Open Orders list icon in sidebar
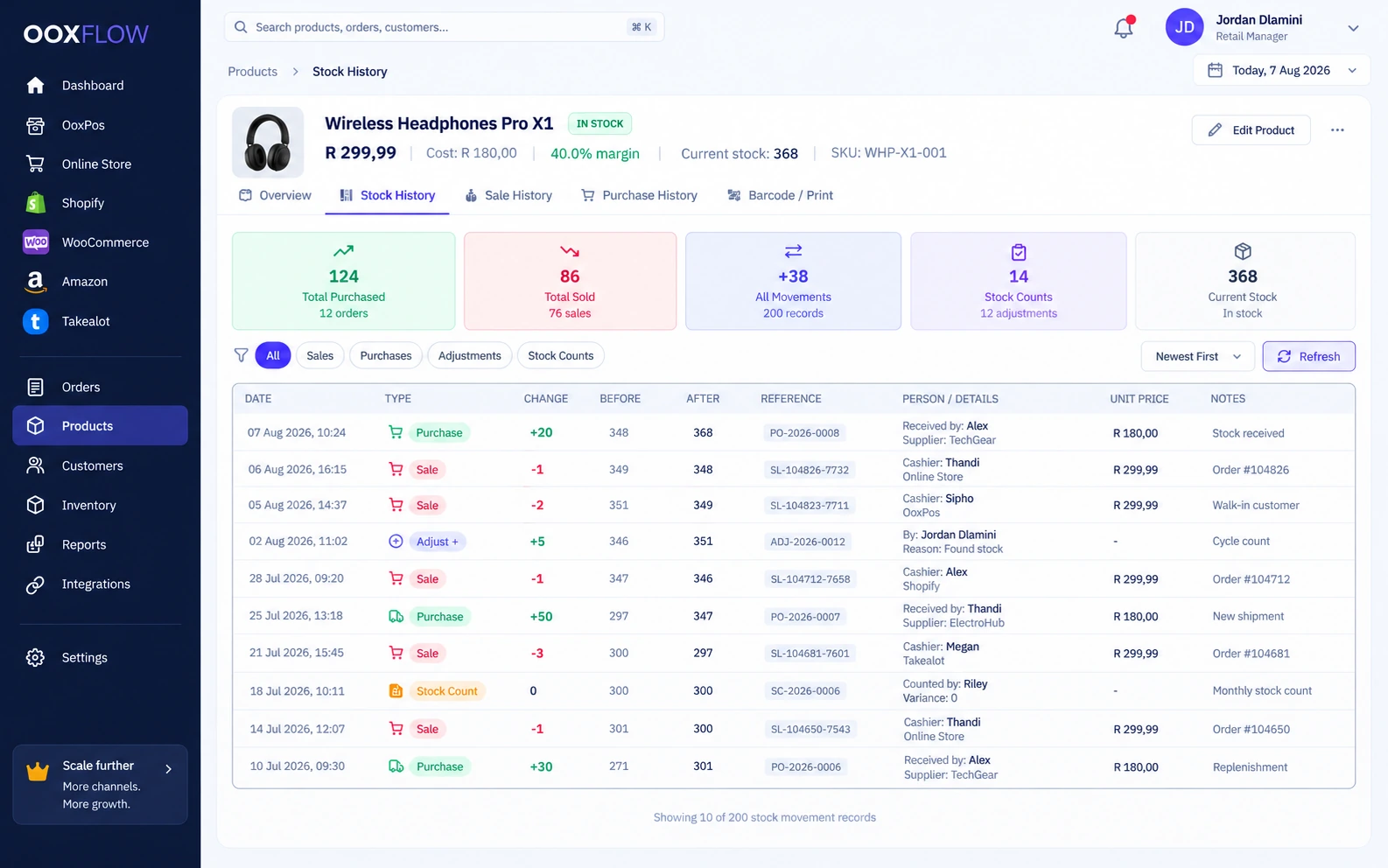 [x=35, y=387]
